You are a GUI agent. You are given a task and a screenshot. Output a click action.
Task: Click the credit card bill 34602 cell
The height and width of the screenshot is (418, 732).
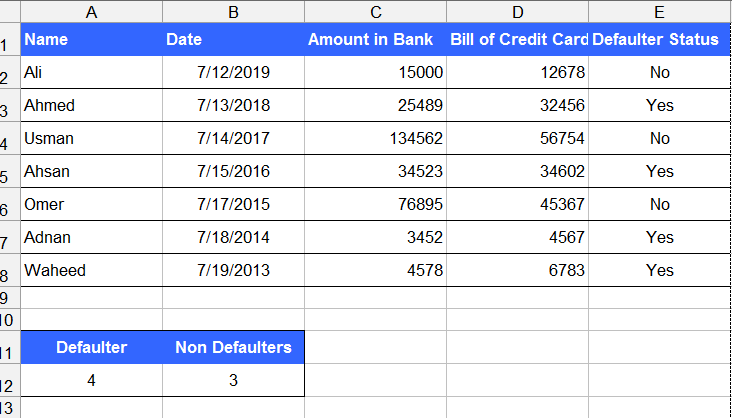pyautogui.click(x=517, y=171)
